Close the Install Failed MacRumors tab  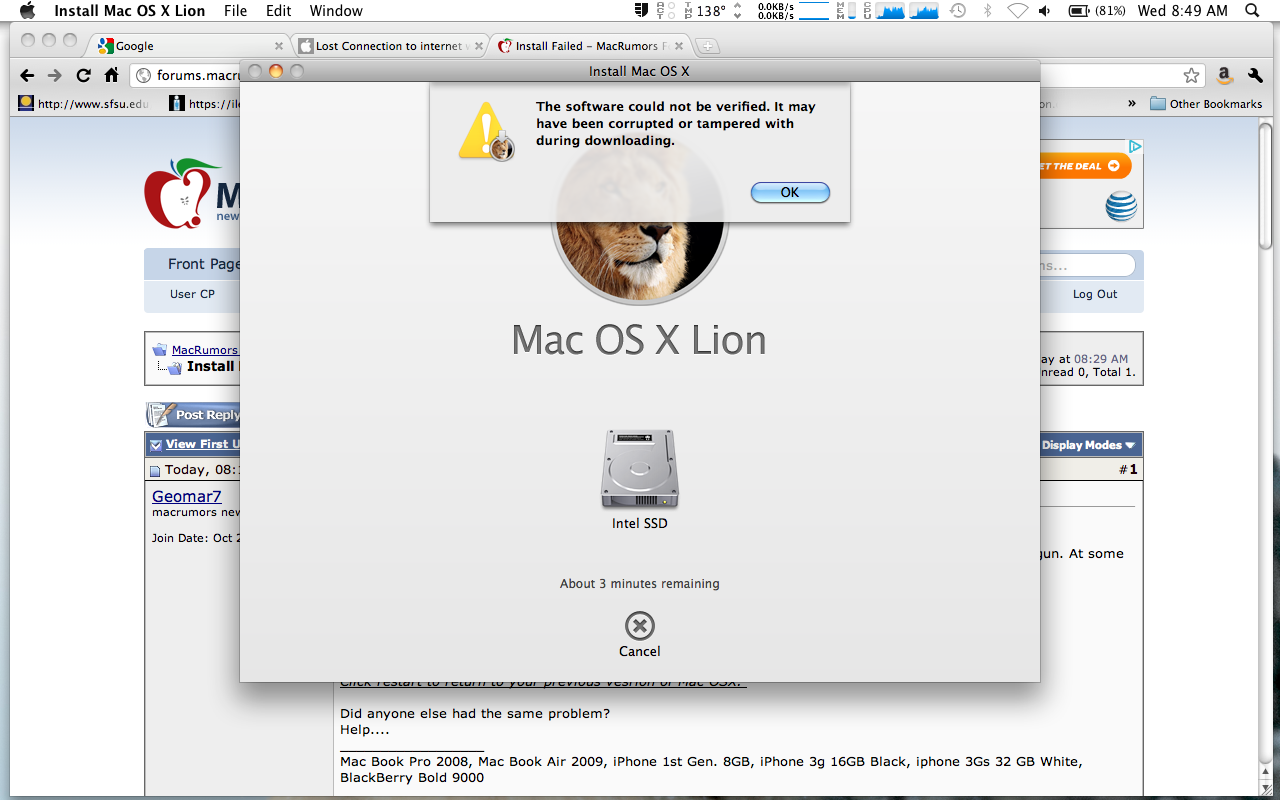tap(679, 46)
